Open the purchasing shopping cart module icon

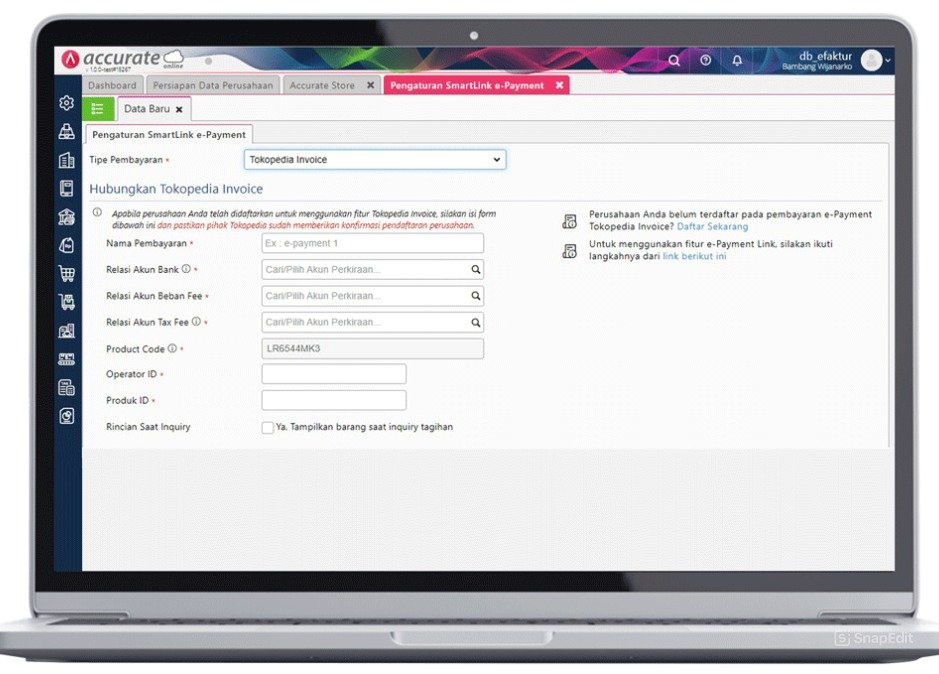click(x=66, y=273)
